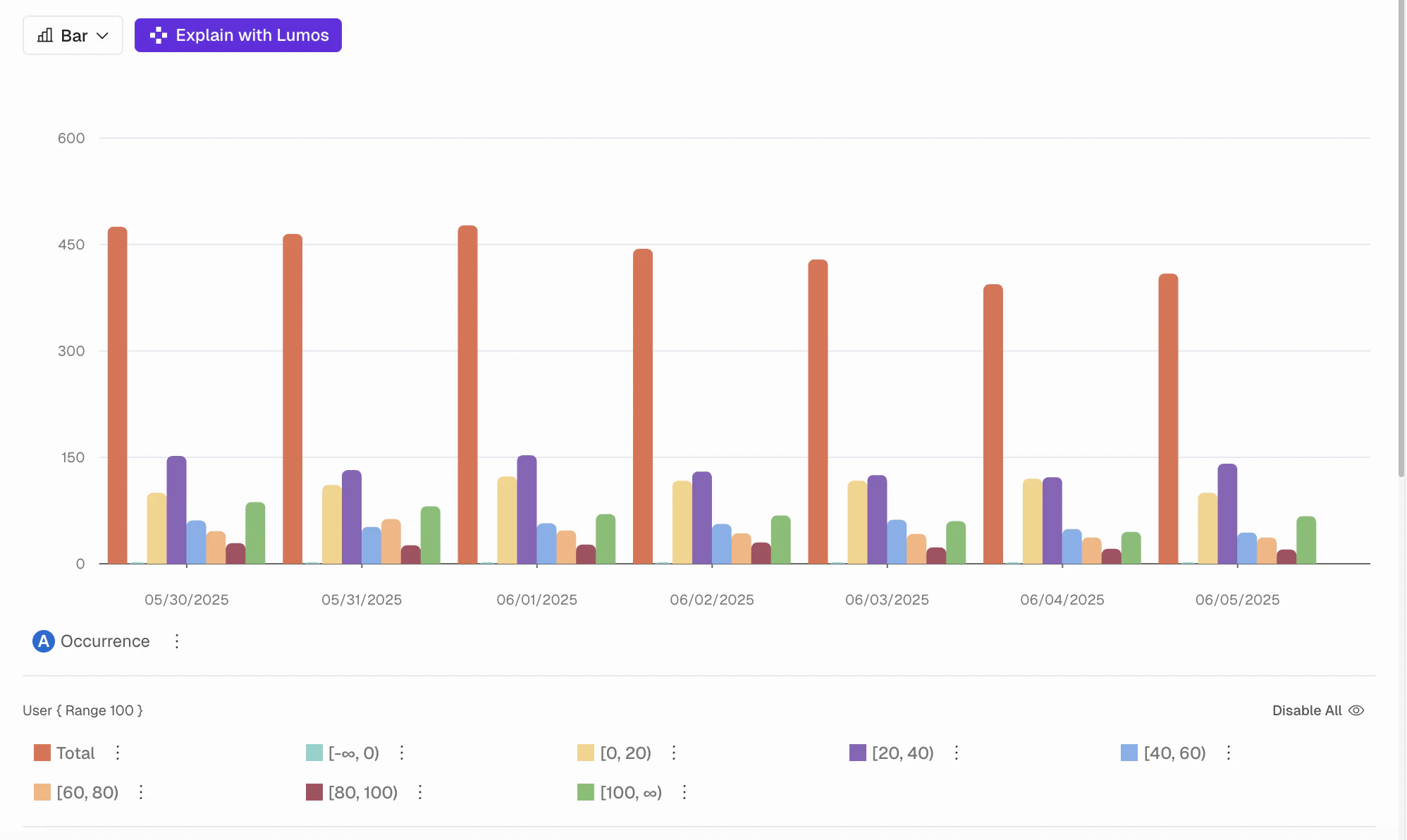Click the [100, ∞) green color swatch
Image resolution: width=1407 pixels, height=840 pixels.
tap(586, 792)
